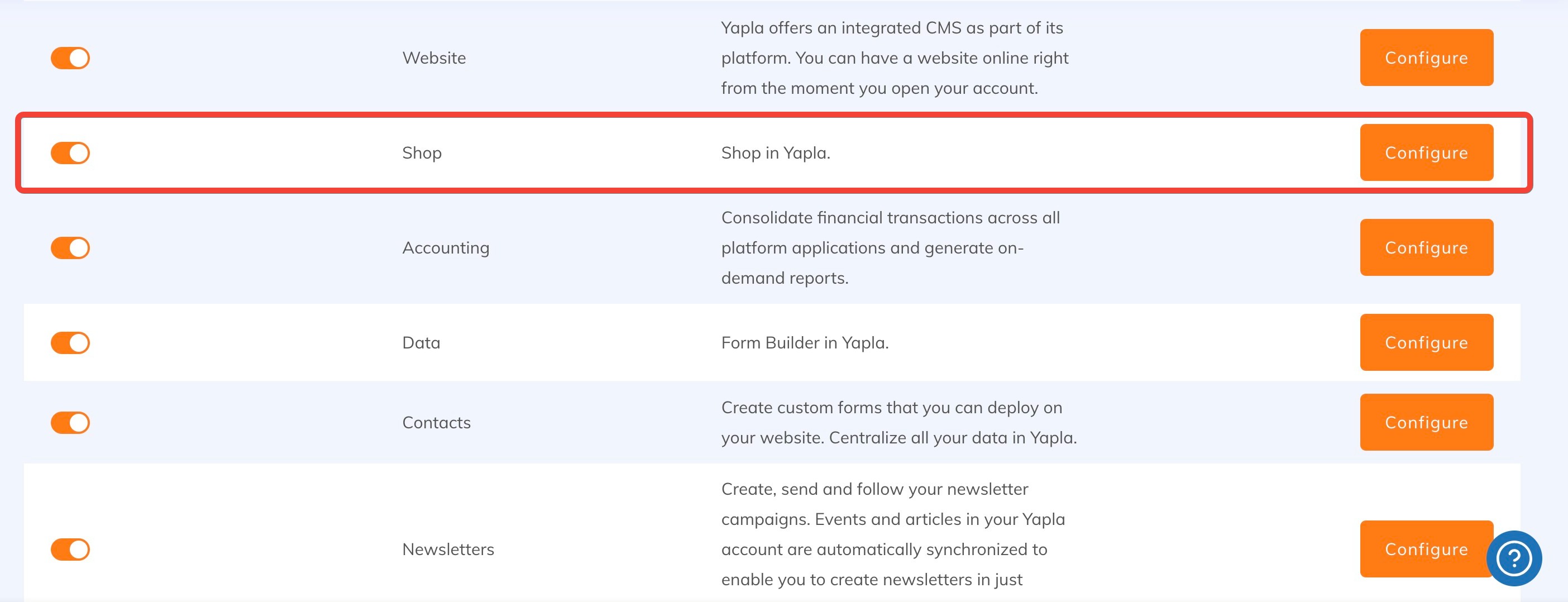Configure the Contacts app
Viewport: 1568px width, 602px height.
1426,422
